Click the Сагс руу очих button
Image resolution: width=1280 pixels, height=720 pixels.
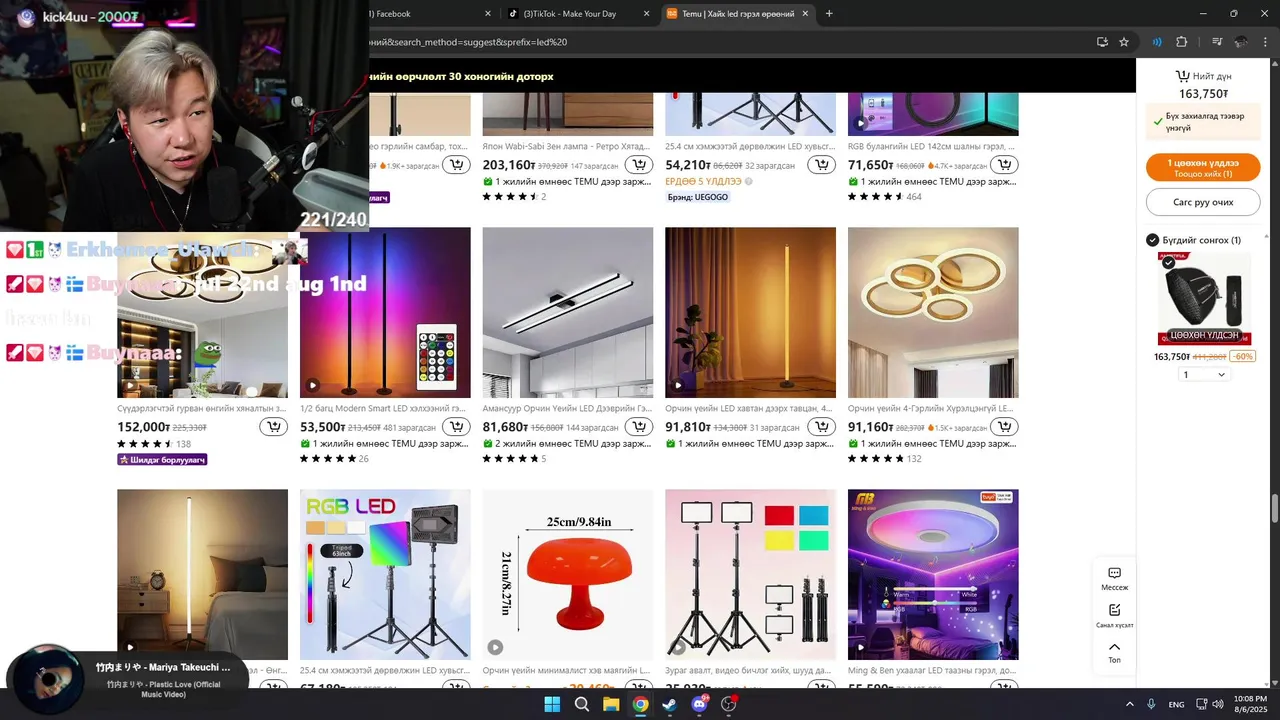pos(1203,202)
